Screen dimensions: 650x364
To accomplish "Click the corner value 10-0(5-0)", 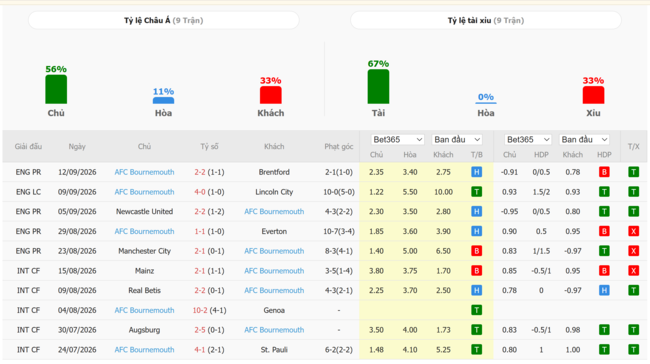I will click(339, 192).
